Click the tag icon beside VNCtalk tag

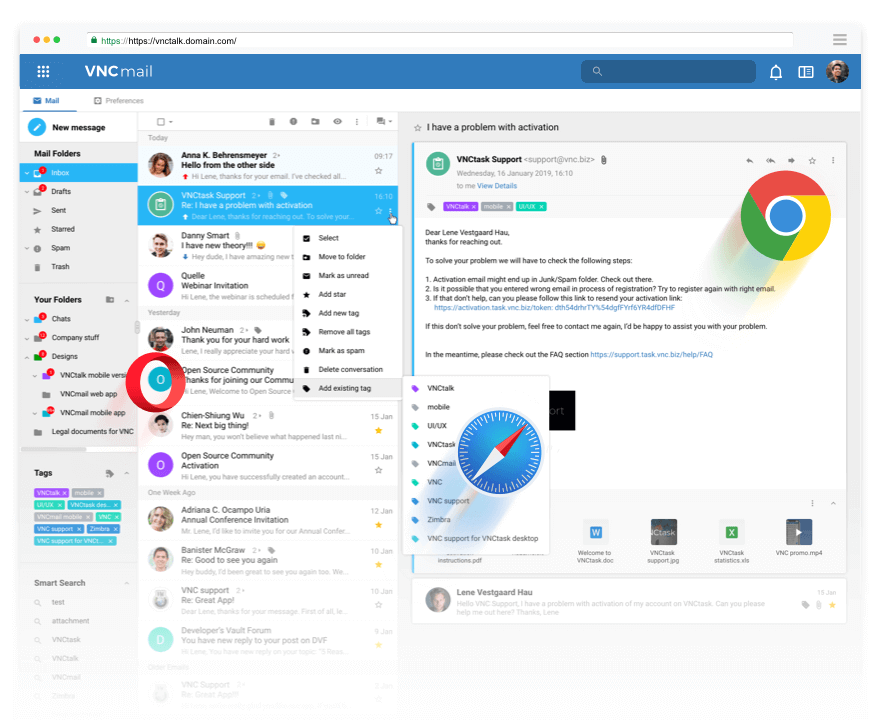tap(431, 207)
